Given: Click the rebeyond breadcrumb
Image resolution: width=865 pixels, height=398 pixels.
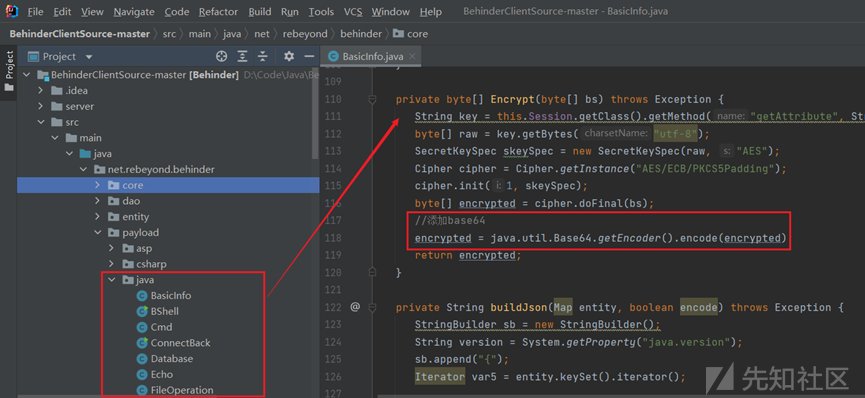Looking at the screenshot, I should (x=305, y=34).
